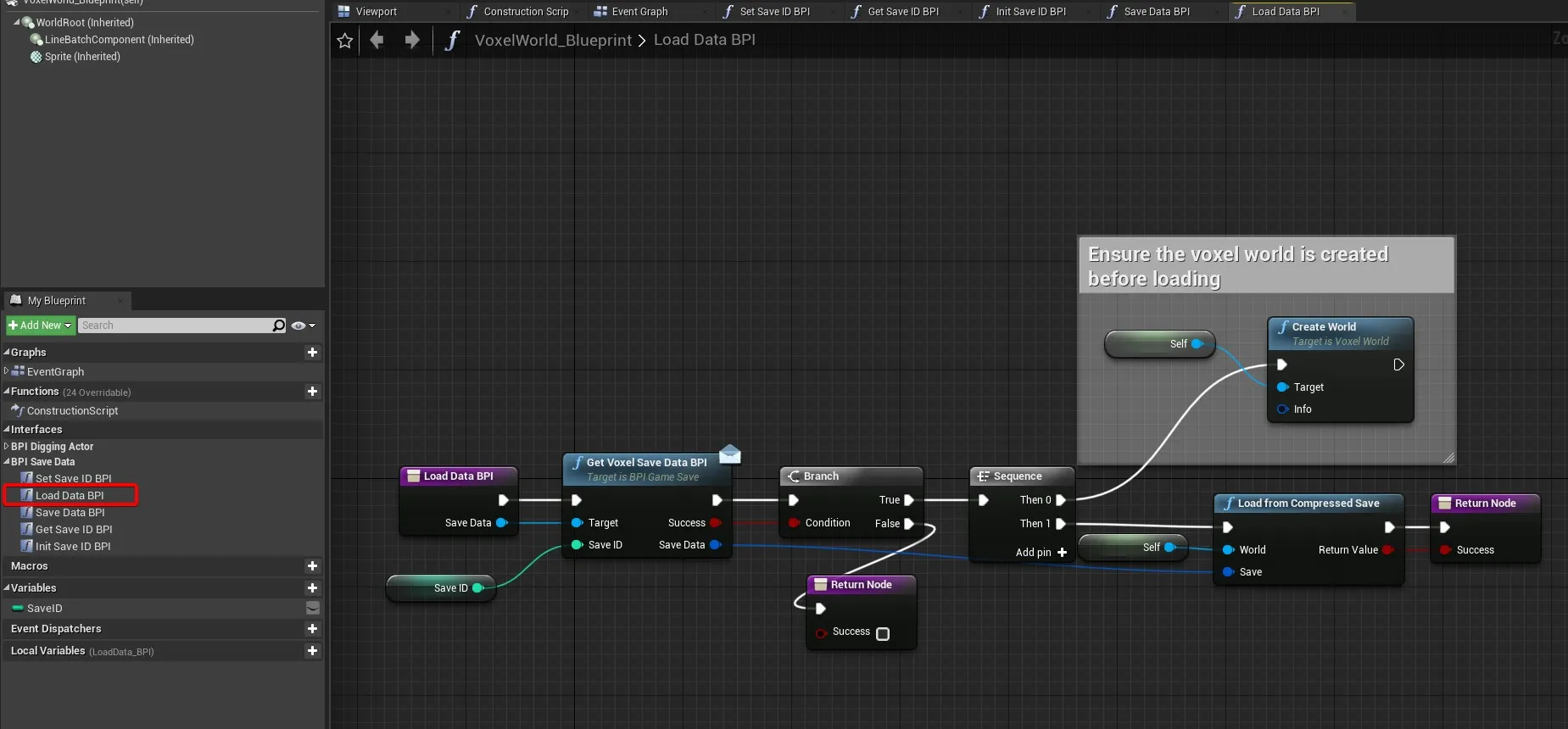
Task: Open the Add New dropdown button
Action: coord(40,326)
